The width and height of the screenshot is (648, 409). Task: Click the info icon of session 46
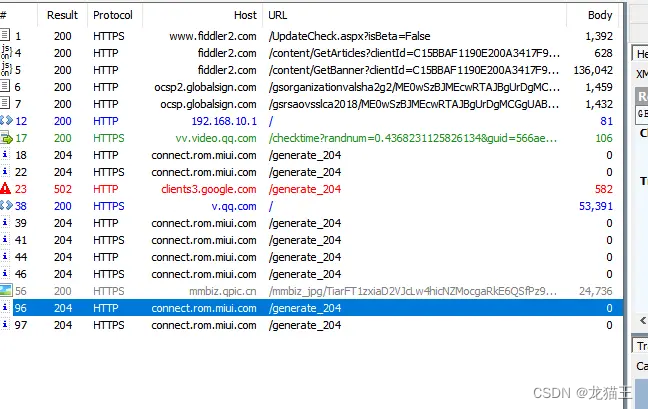point(5,273)
